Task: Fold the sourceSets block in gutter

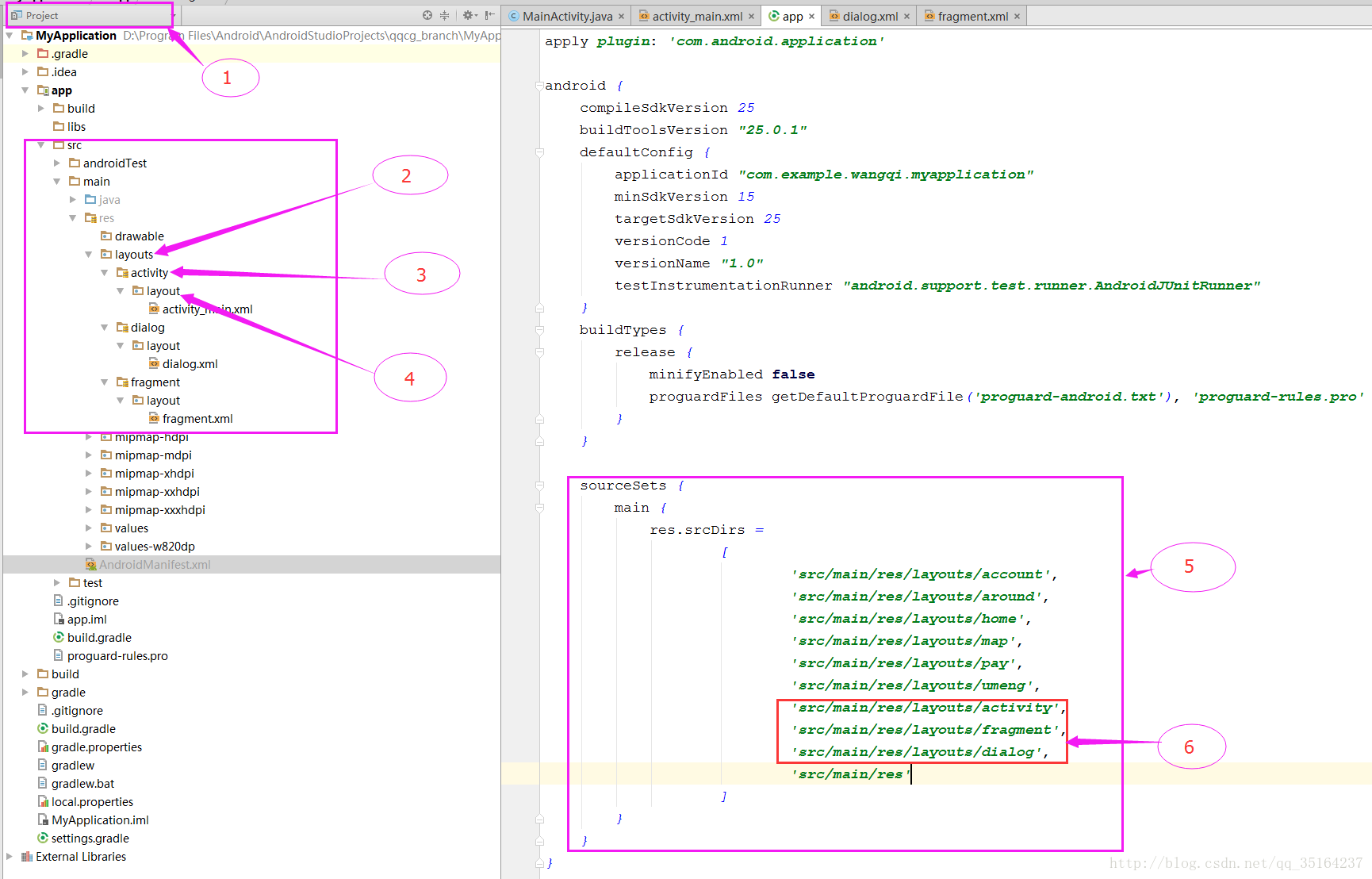Action: click(x=539, y=486)
